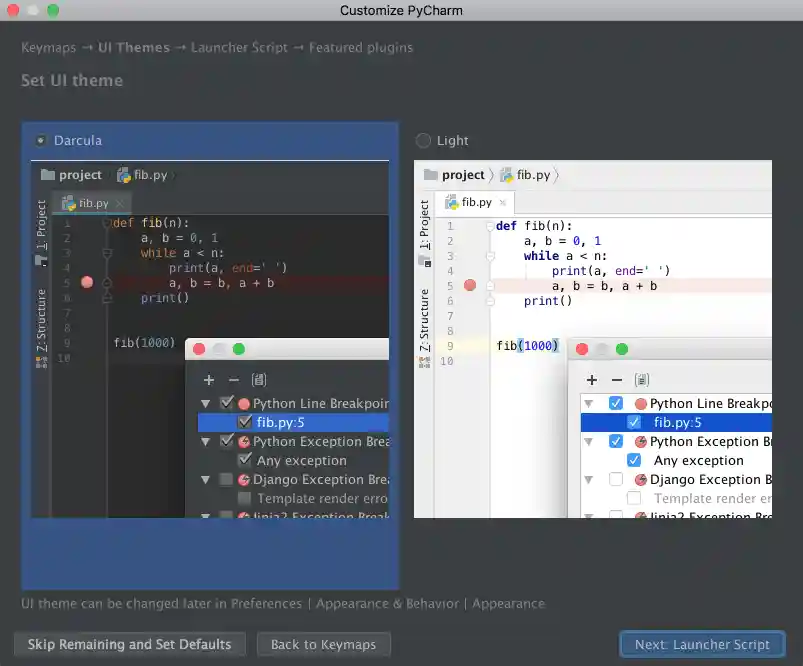Switch to the fib.py editor tab
The width and height of the screenshot is (803, 666).
pos(90,202)
